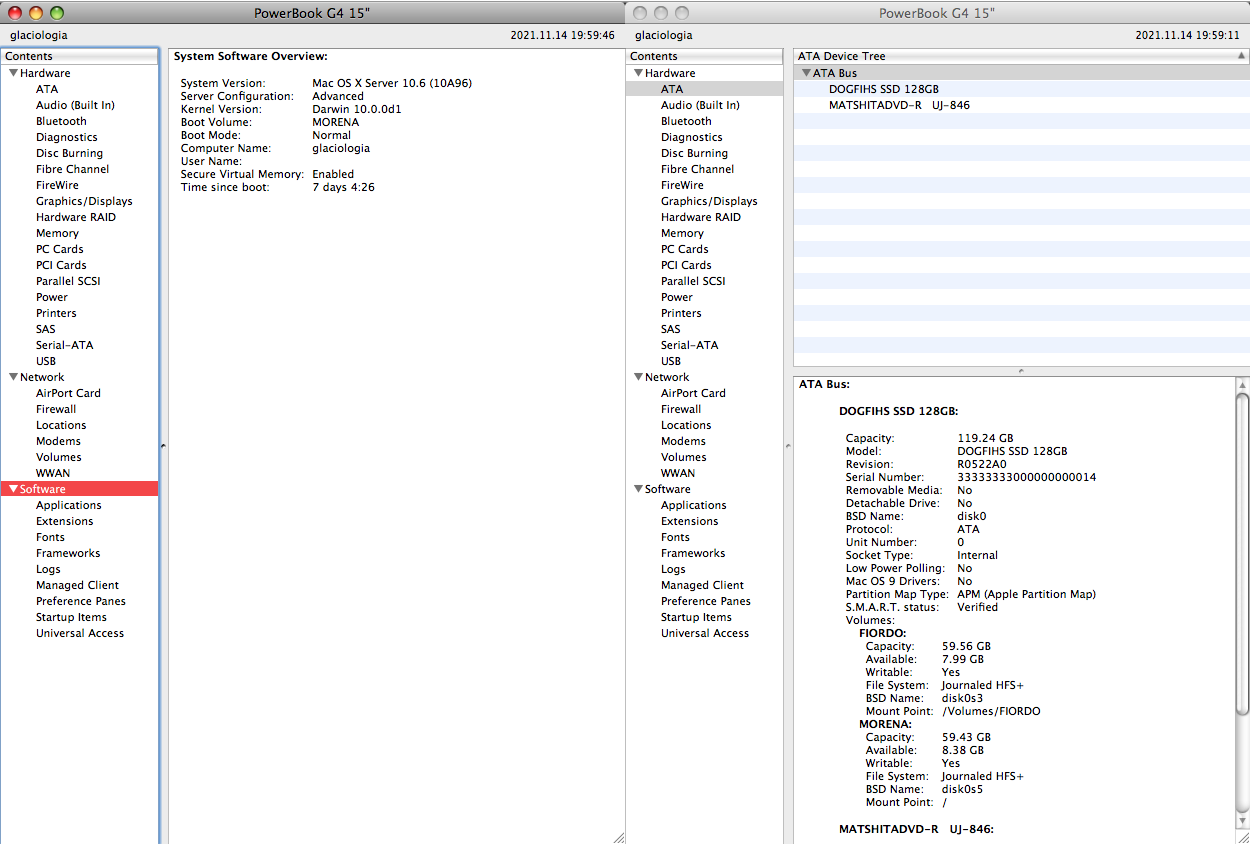Select Graphics/Displays in right window

tap(709, 201)
